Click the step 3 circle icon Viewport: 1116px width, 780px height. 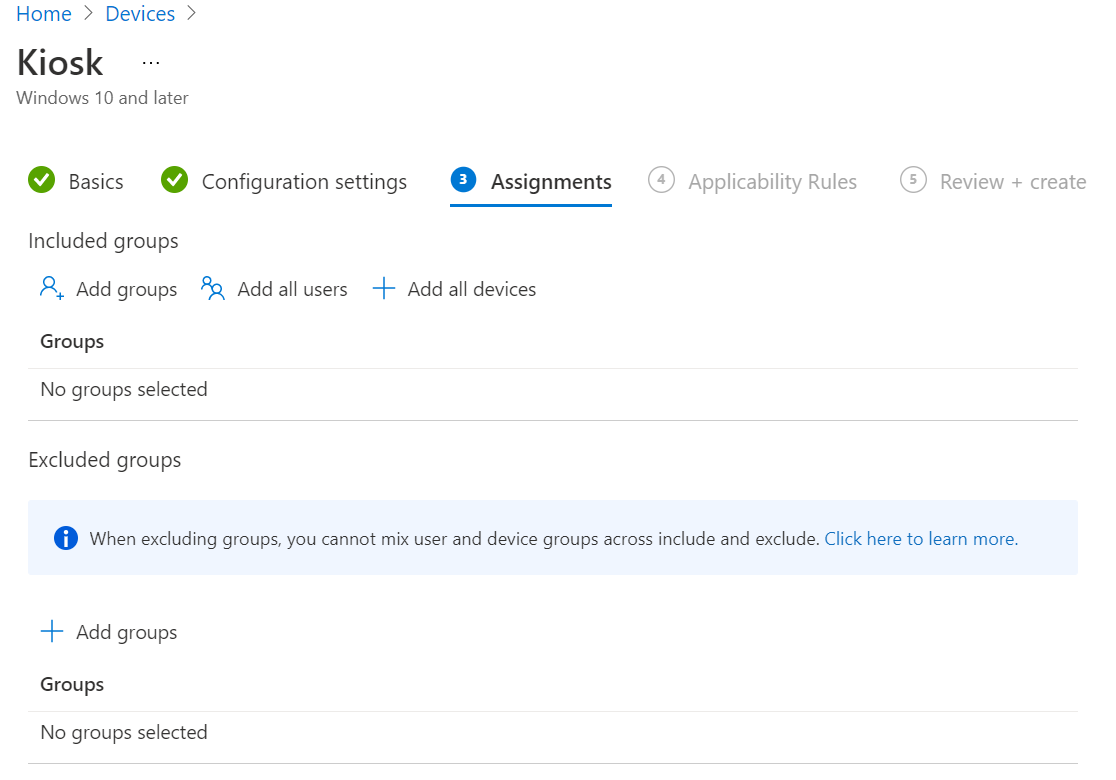[463, 180]
